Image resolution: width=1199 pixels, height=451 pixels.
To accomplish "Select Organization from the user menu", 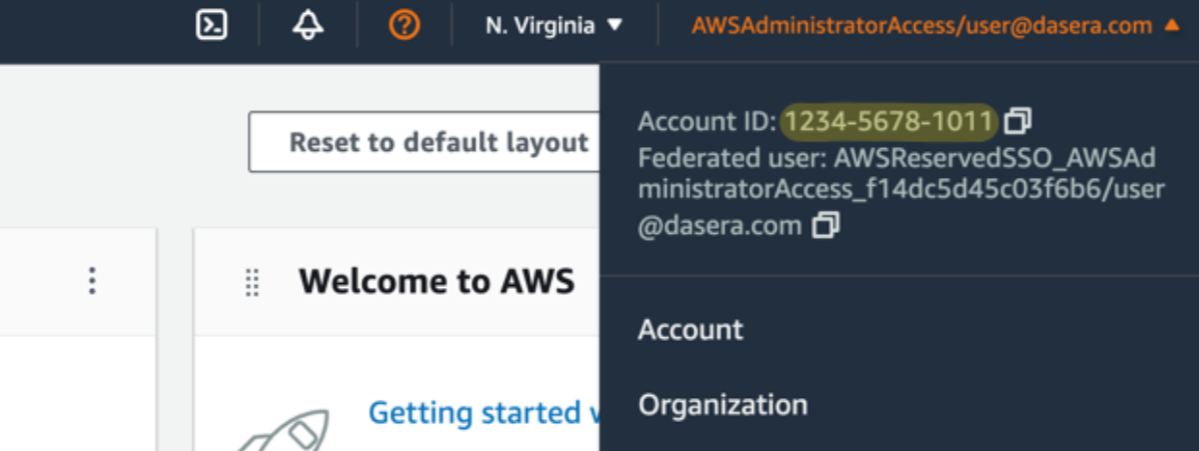I will tap(723, 404).
